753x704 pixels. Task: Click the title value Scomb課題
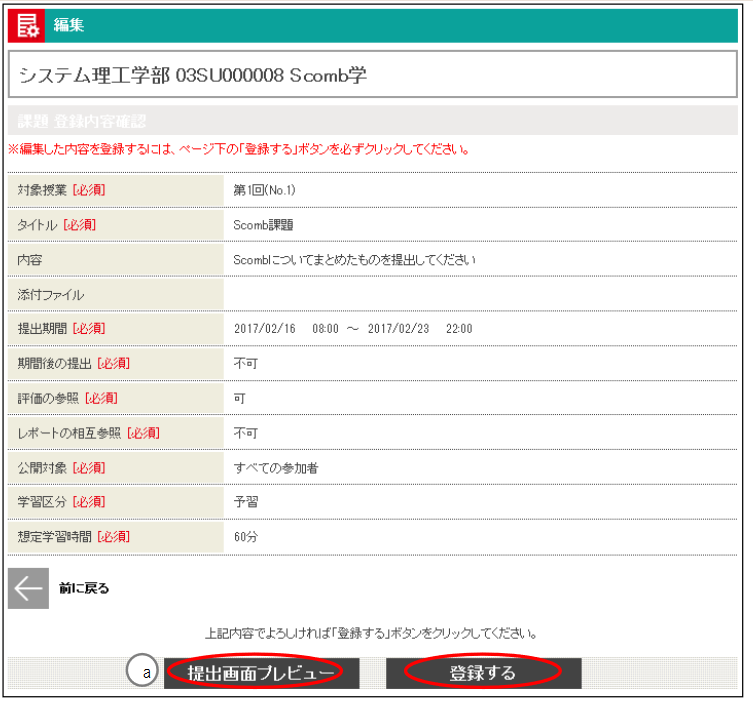[263, 224]
